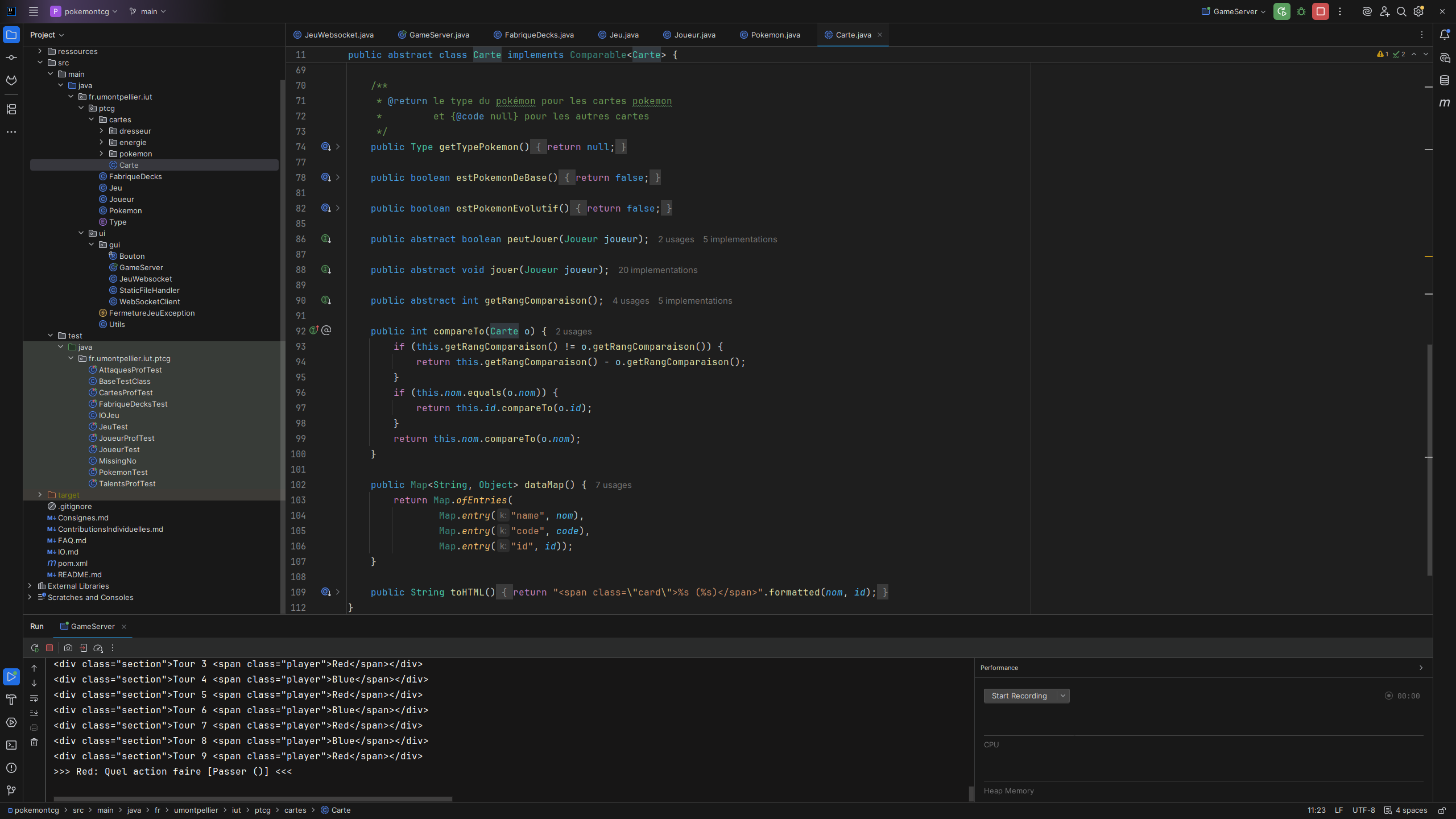Switch to the Joueur.java tab
Image resolution: width=1456 pixels, height=819 pixels.
[694, 35]
